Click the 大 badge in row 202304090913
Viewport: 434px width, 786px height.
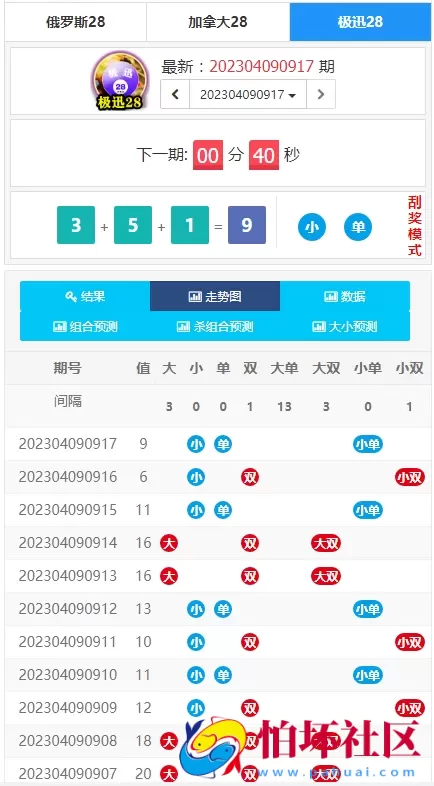point(169,576)
